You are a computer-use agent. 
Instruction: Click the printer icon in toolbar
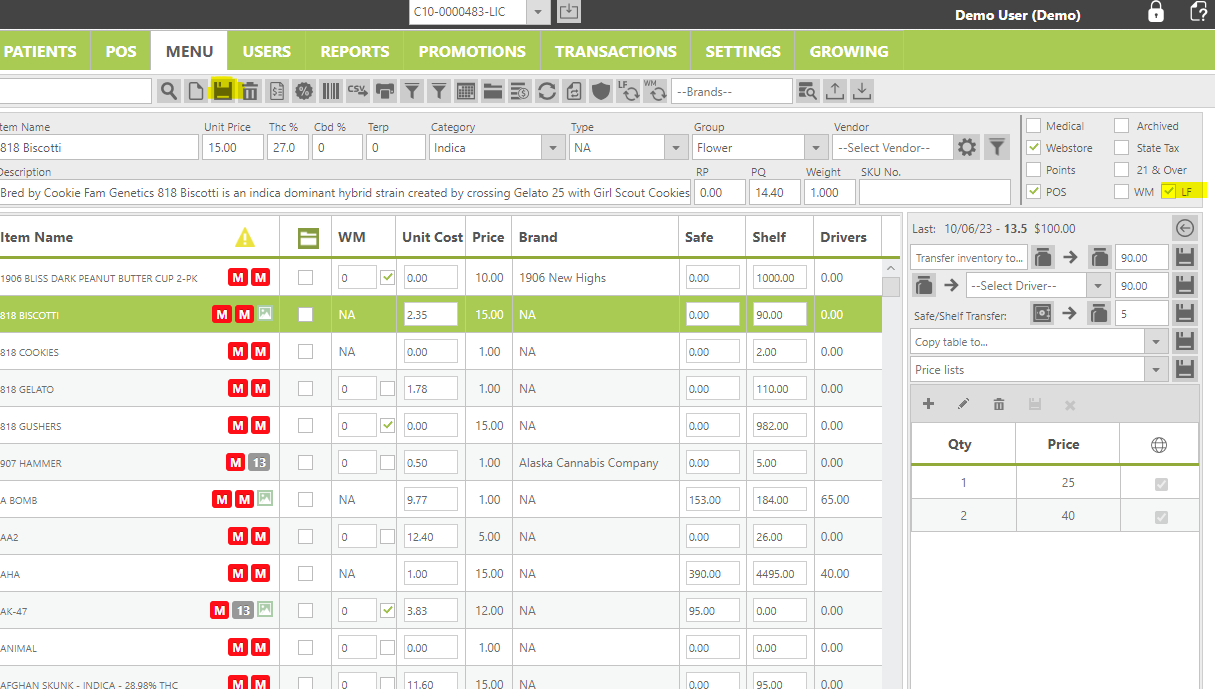(x=385, y=91)
